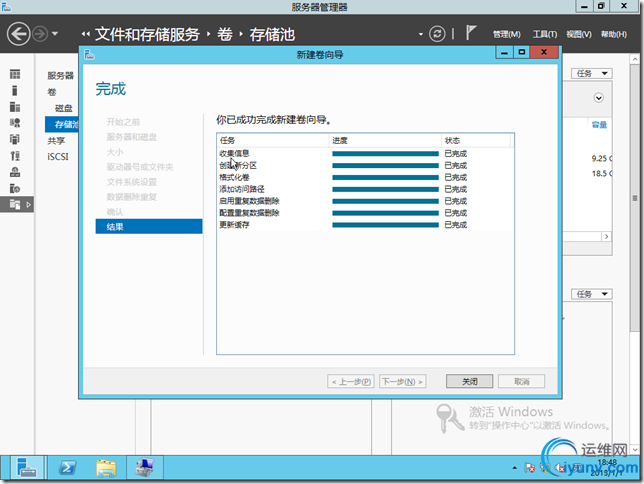Click the 格式化卷 progress bar

pyautogui.click(x=385, y=177)
